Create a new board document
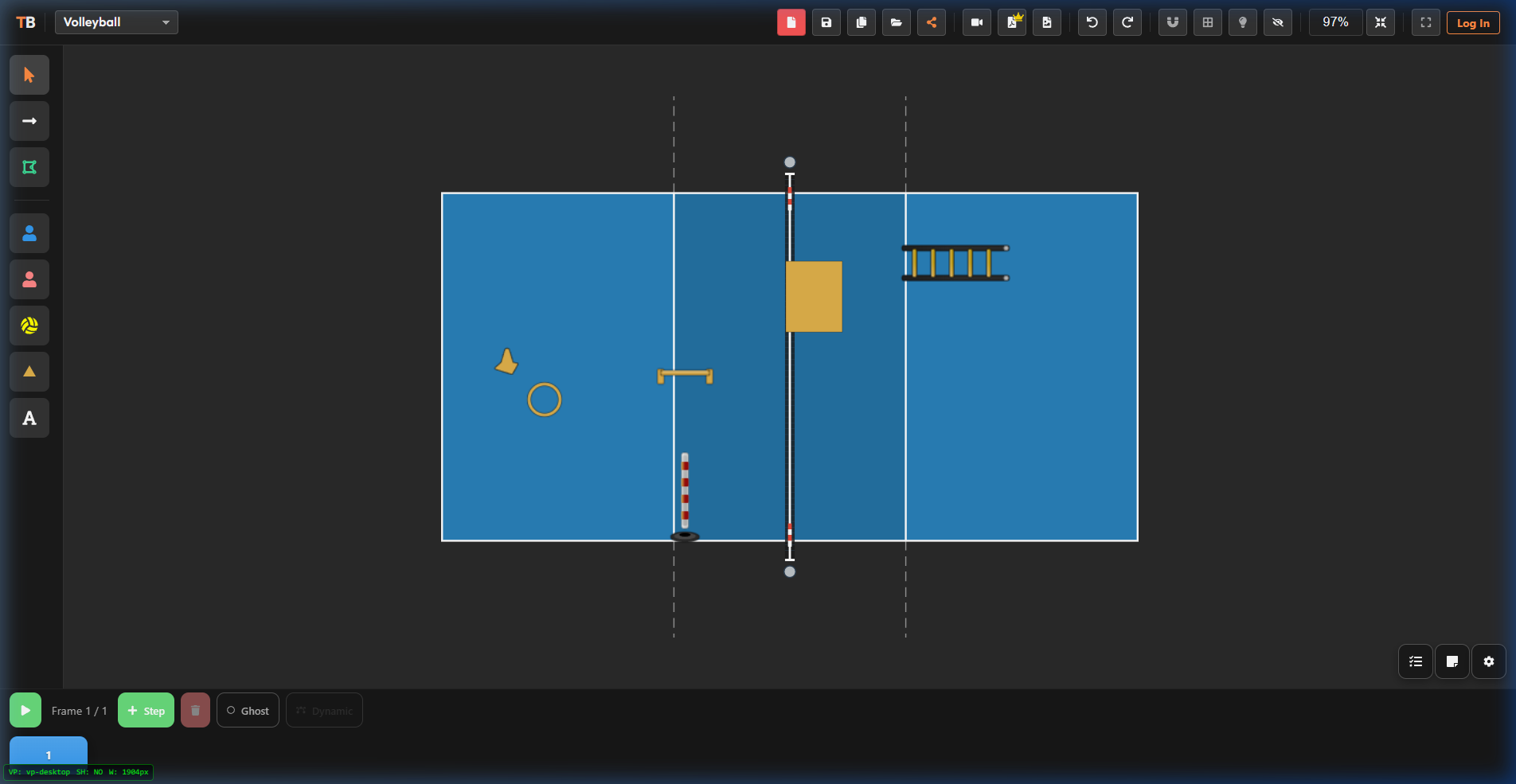 pos(791,22)
